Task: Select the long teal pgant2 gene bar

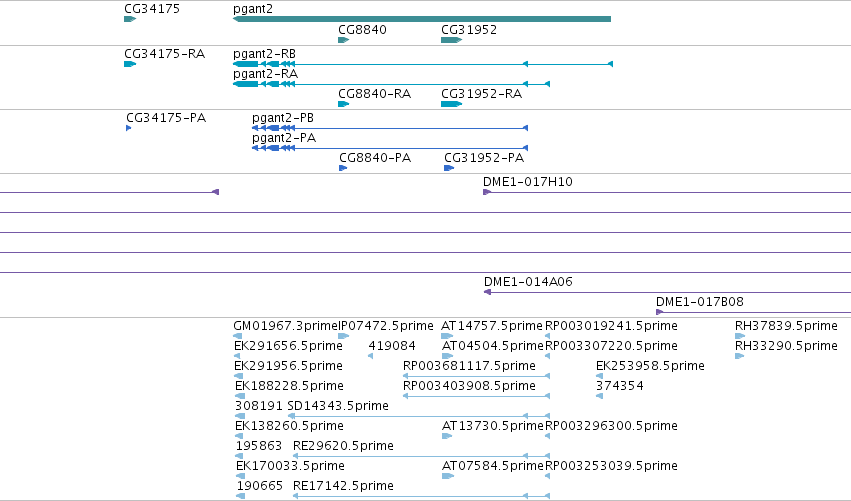Action: [x=422, y=19]
